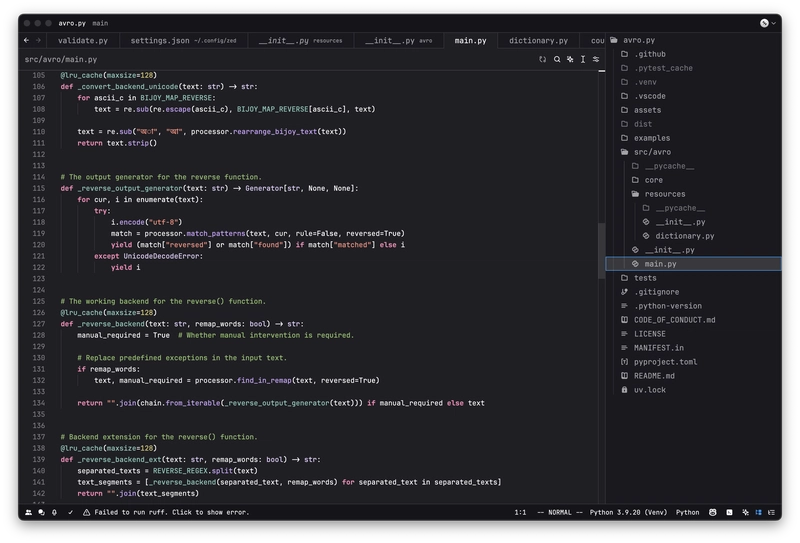The height and width of the screenshot is (543, 800).
Task: Click the diagnostics checkmark in status bar
Action: coord(70,512)
